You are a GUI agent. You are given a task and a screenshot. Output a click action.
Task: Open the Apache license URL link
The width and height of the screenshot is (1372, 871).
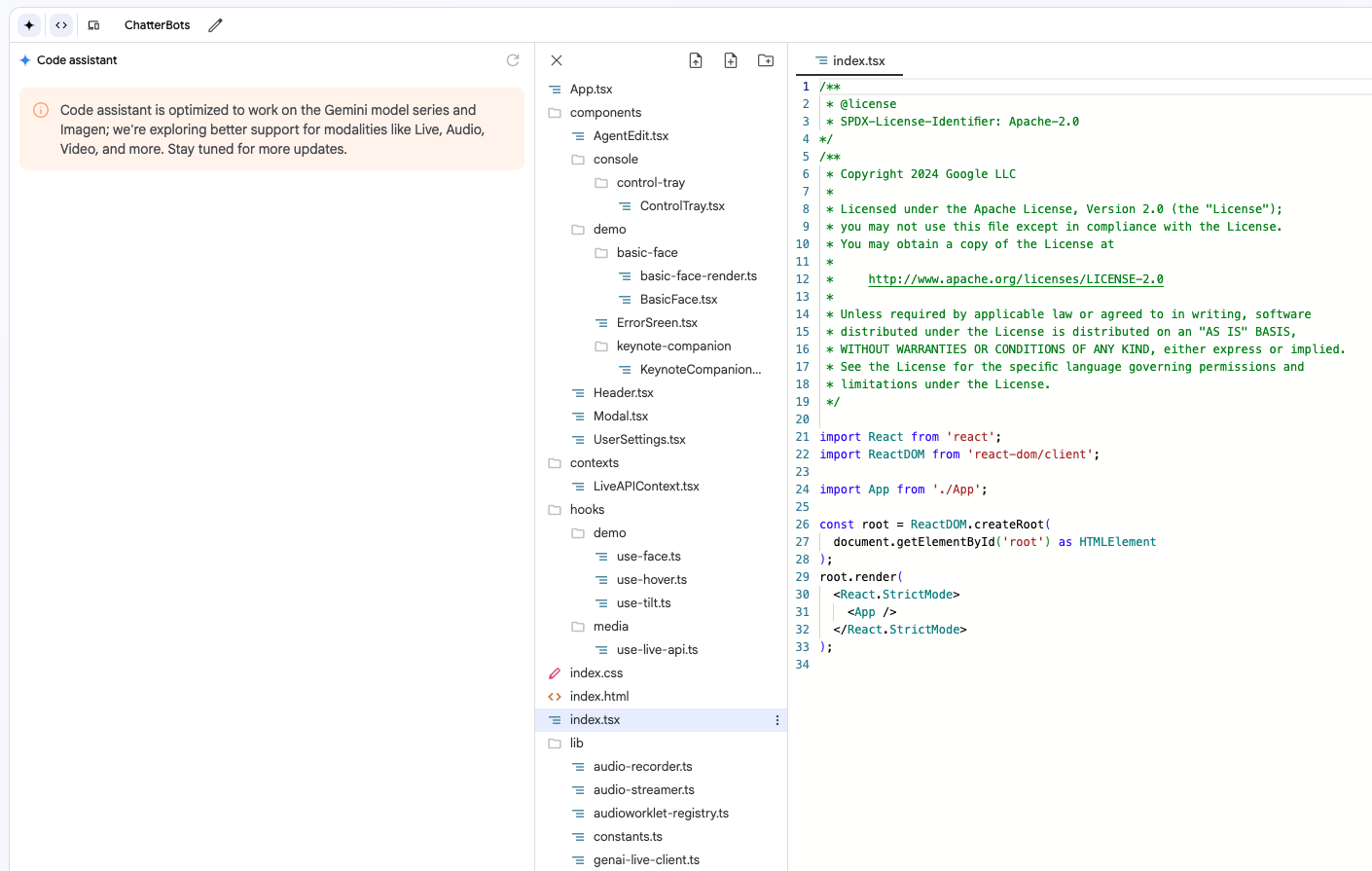[1015, 279]
